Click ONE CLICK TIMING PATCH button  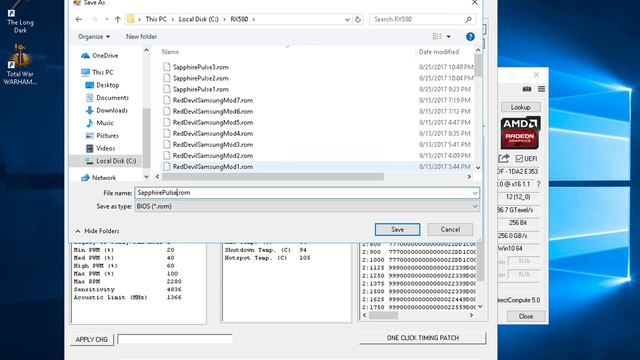pos(422,338)
